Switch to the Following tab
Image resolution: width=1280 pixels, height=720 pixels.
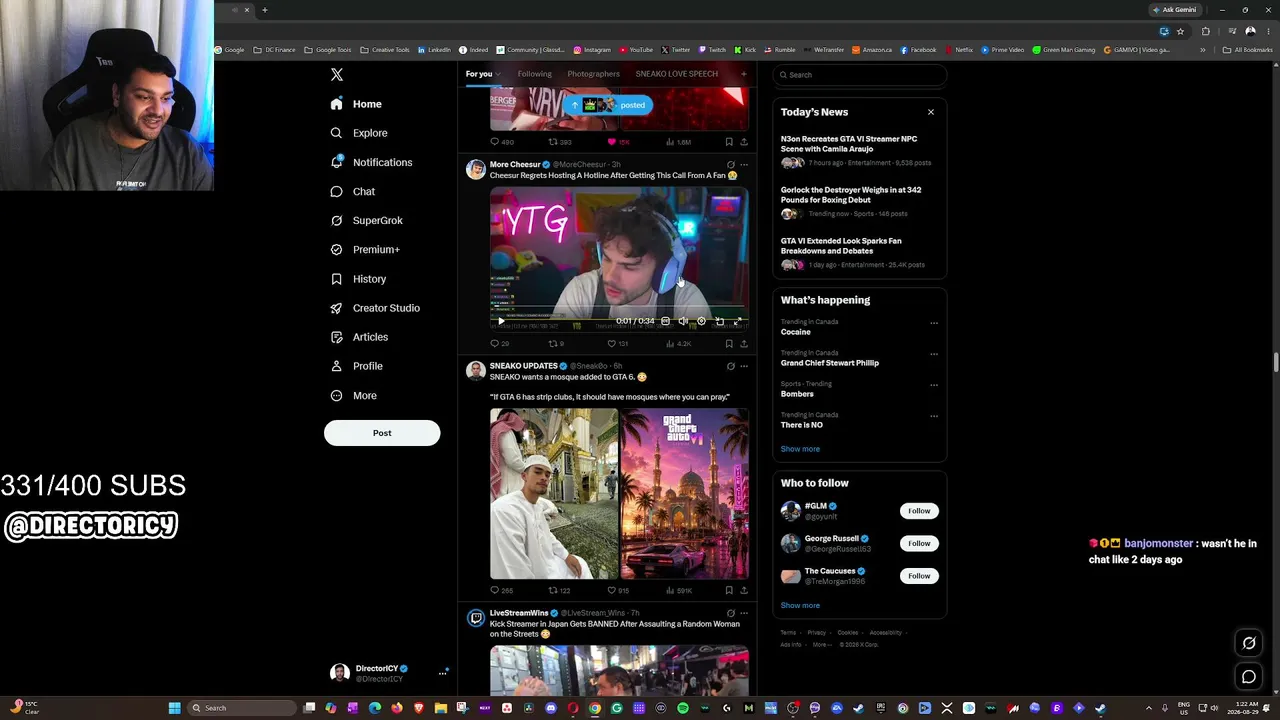pyautogui.click(x=535, y=74)
